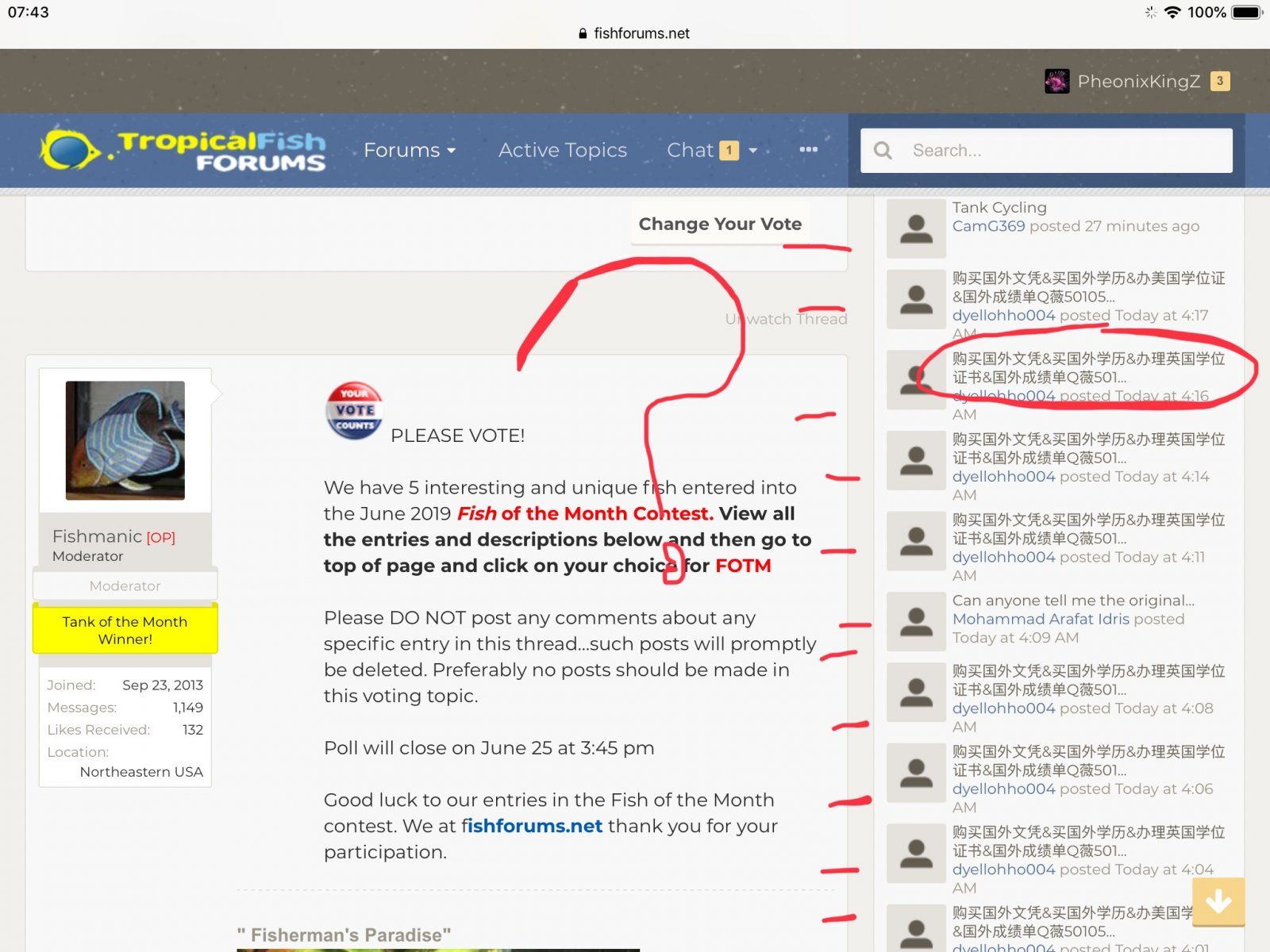Open the three-dots more menu
1270x952 pixels.
(x=808, y=150)
